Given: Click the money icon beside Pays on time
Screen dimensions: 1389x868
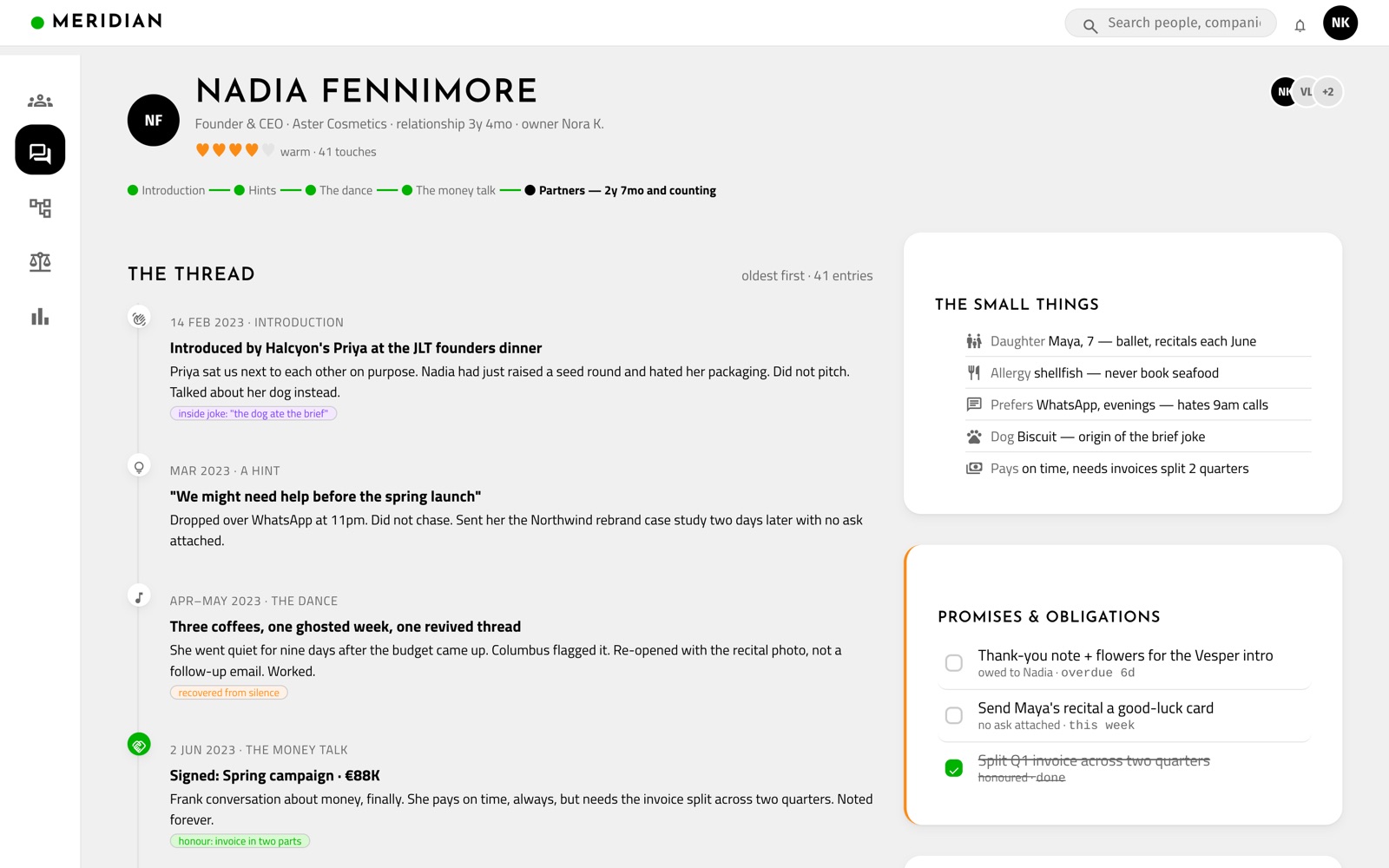Looking at the screenshot, I should tap(974, 469).
